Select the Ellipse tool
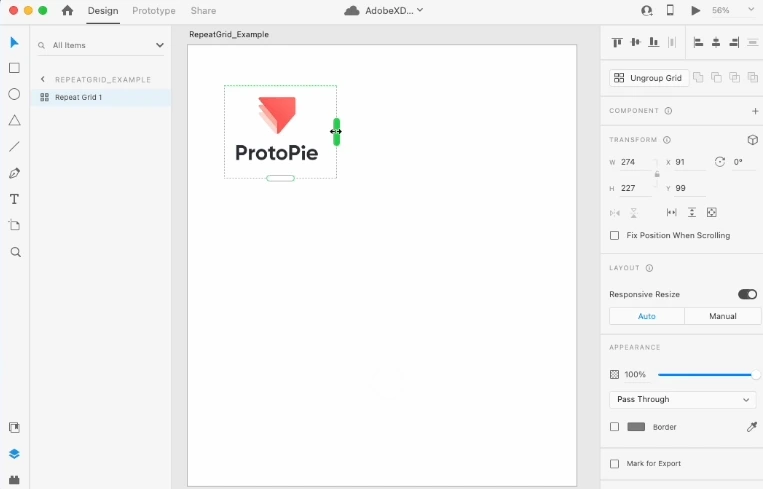This screenshot has width=763, height=489. [14, 94]
